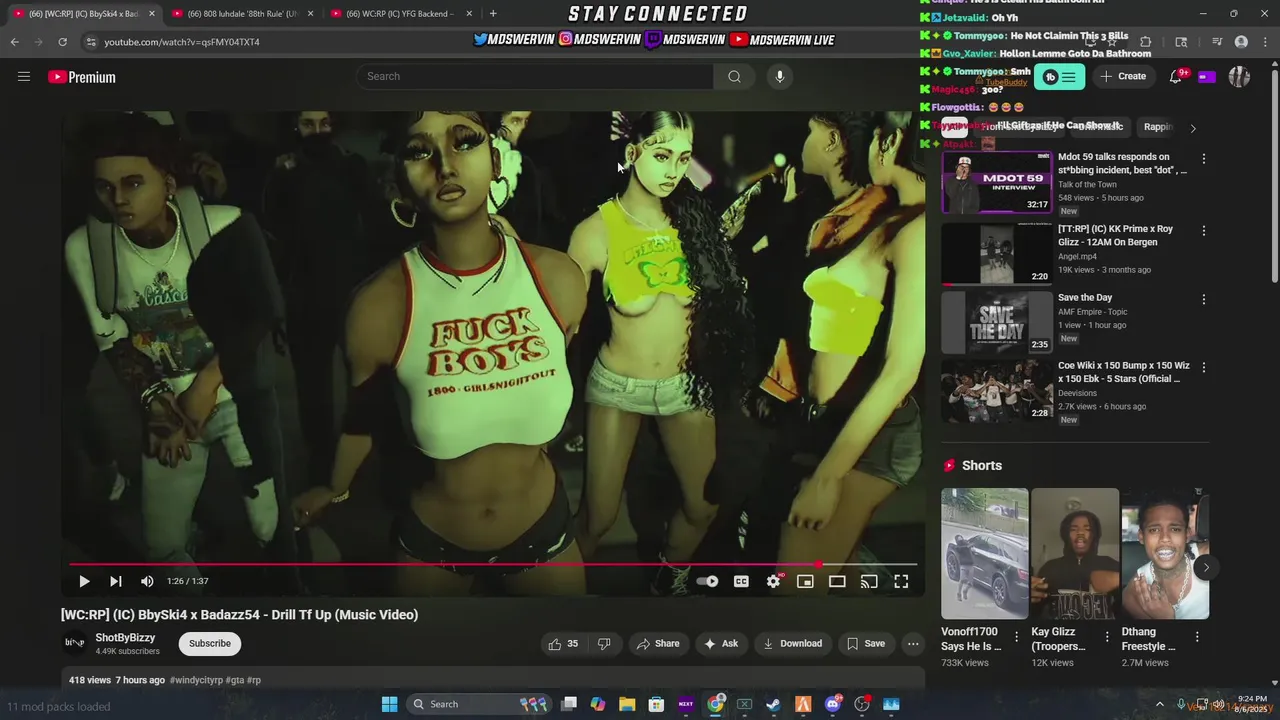Open ShotByBizzy channel avatar
Viewport: 1280px width, 720px height.
75,643
